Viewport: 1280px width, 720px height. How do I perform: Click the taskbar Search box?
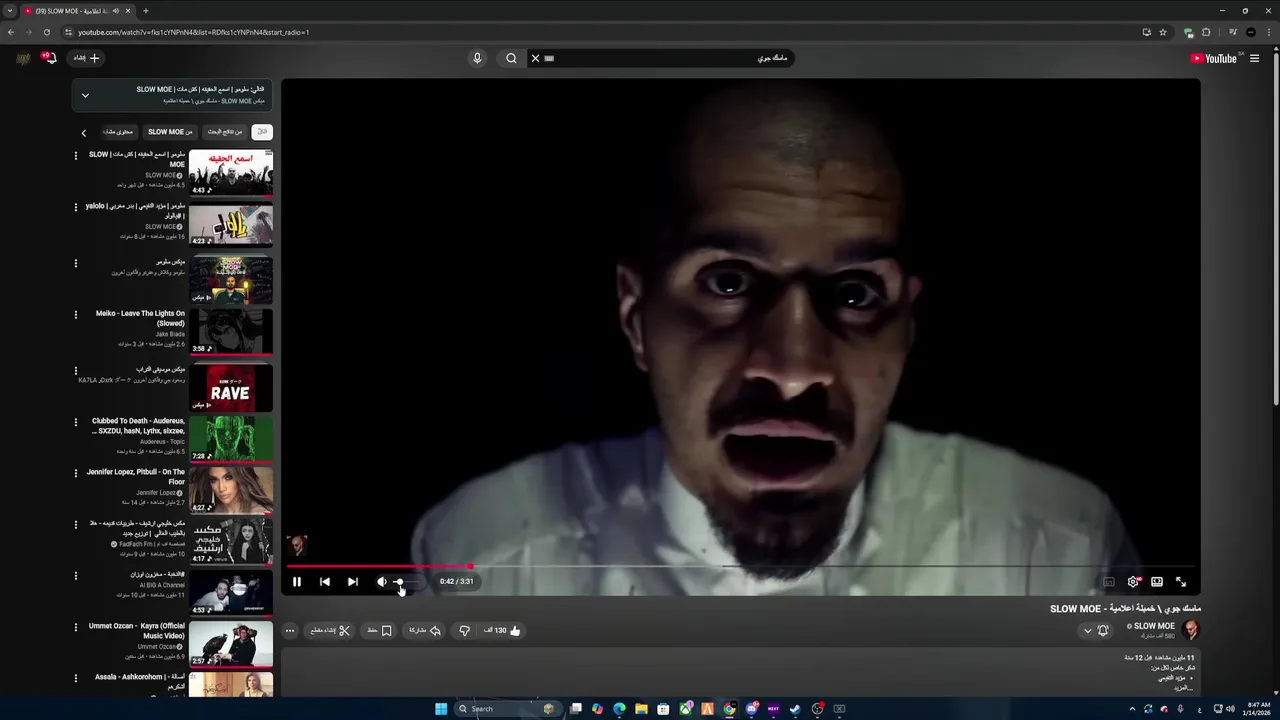tap(508, 709)
